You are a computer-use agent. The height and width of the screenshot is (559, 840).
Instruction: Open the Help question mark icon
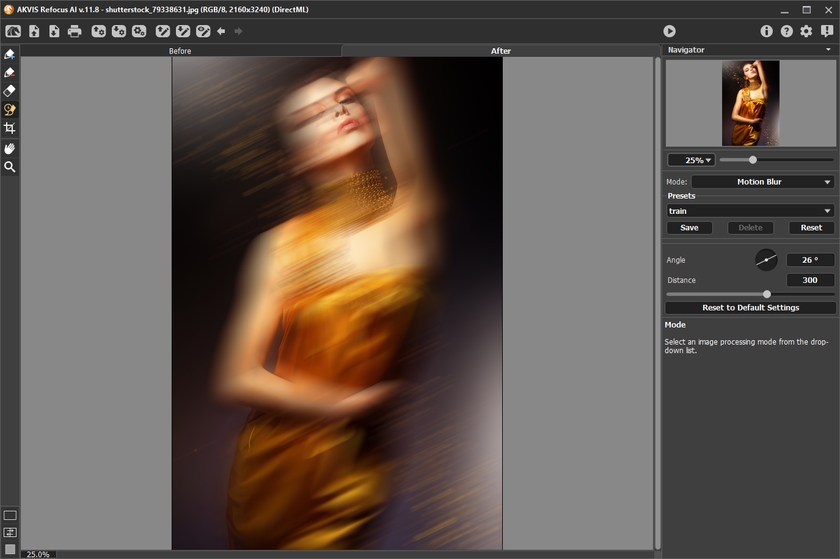tap(787, 31)
